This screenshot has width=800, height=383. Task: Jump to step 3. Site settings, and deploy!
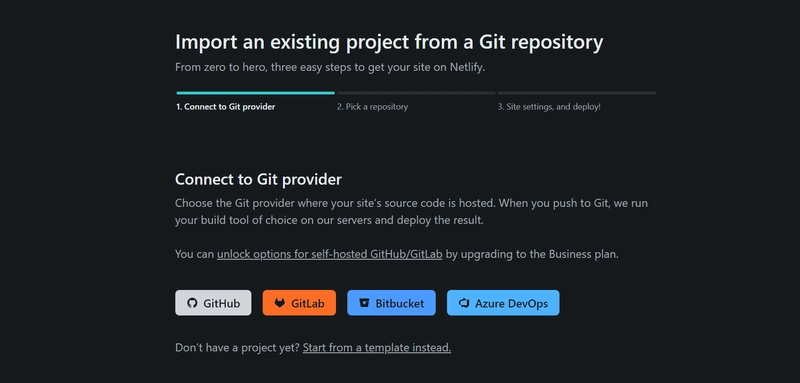click(x=549, y=107)
